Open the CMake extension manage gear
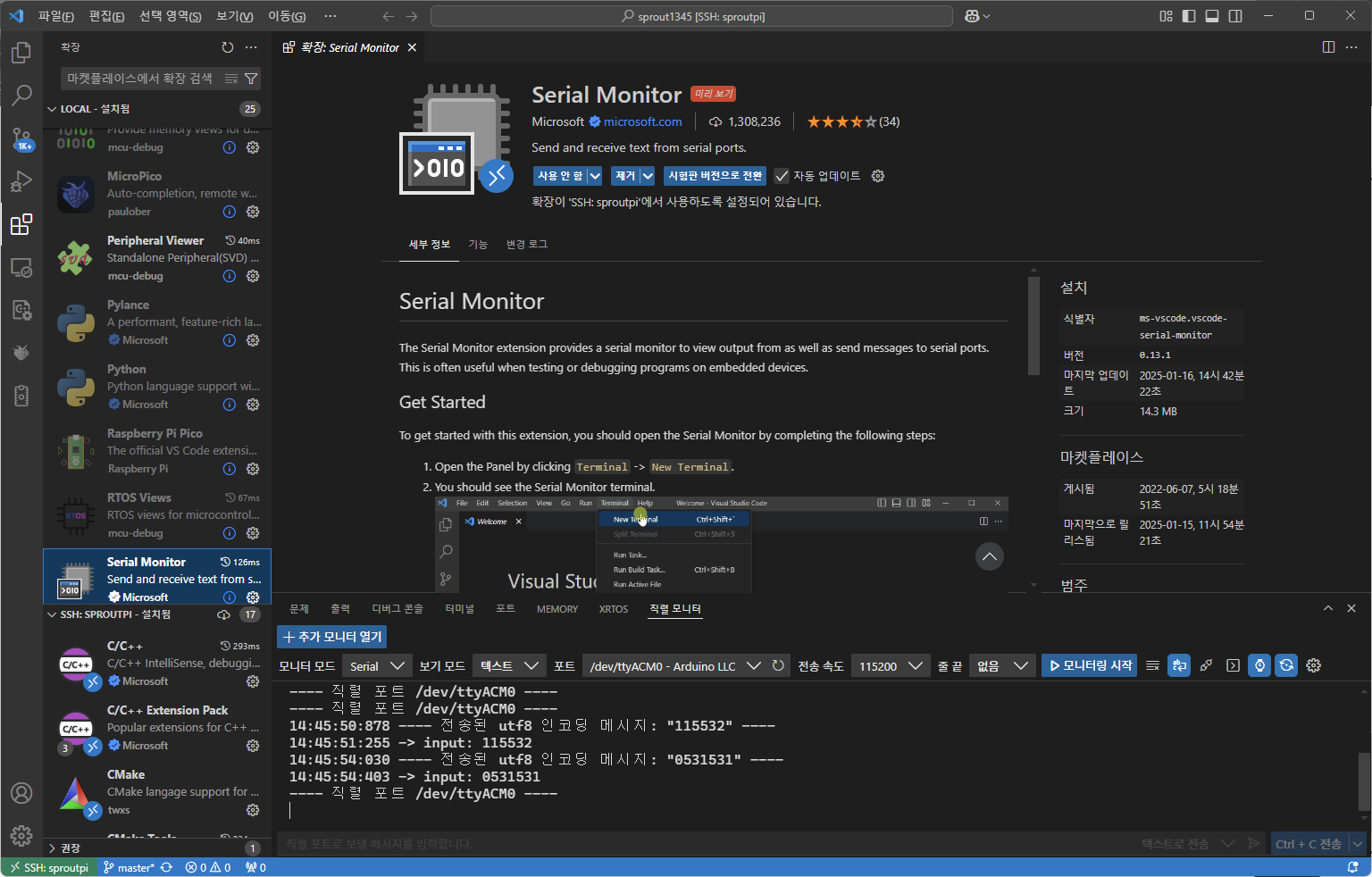 (x=253, y=810)
